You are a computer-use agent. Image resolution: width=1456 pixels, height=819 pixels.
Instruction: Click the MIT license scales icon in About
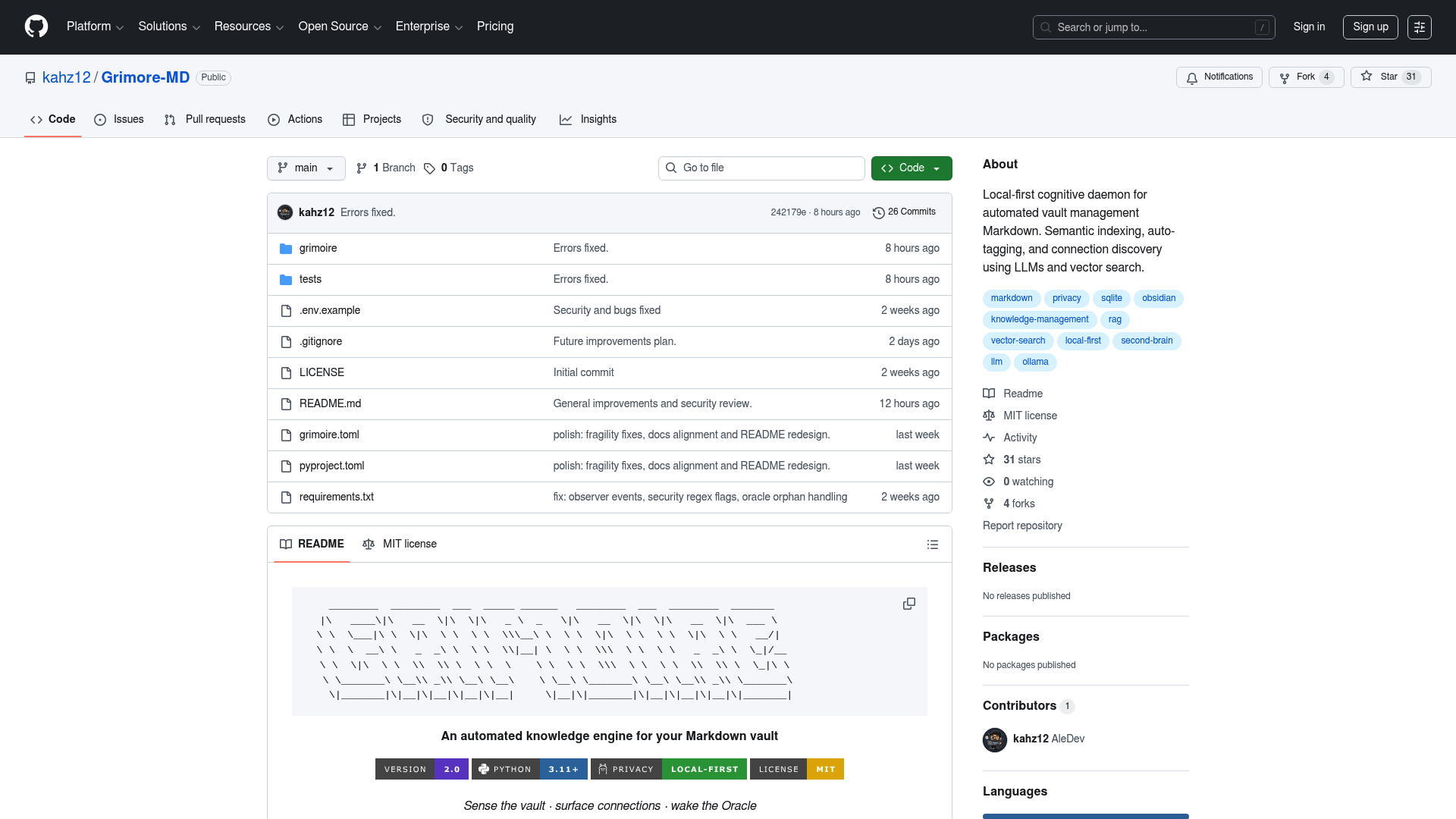point(989,415)
